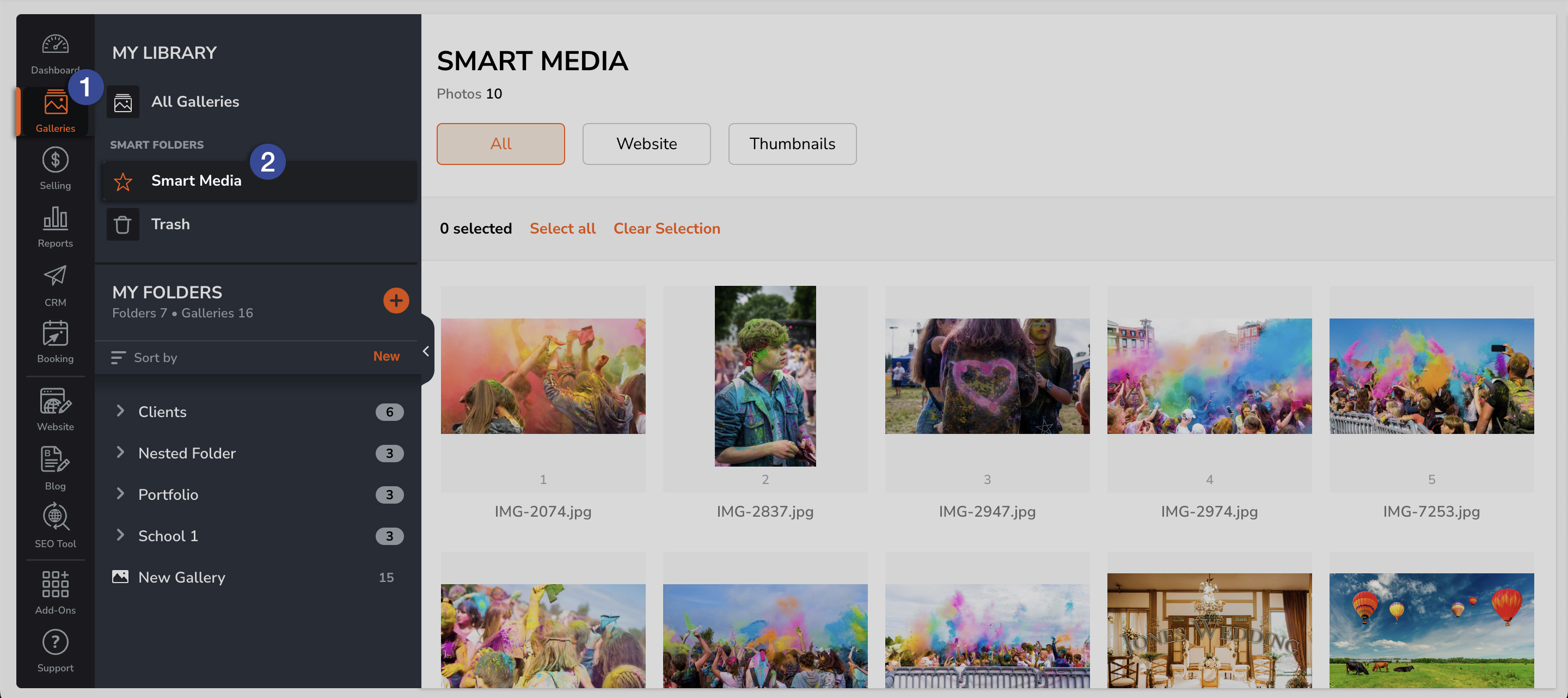
Task: Open the New Gallery item
Action: (x=257, y=577)
